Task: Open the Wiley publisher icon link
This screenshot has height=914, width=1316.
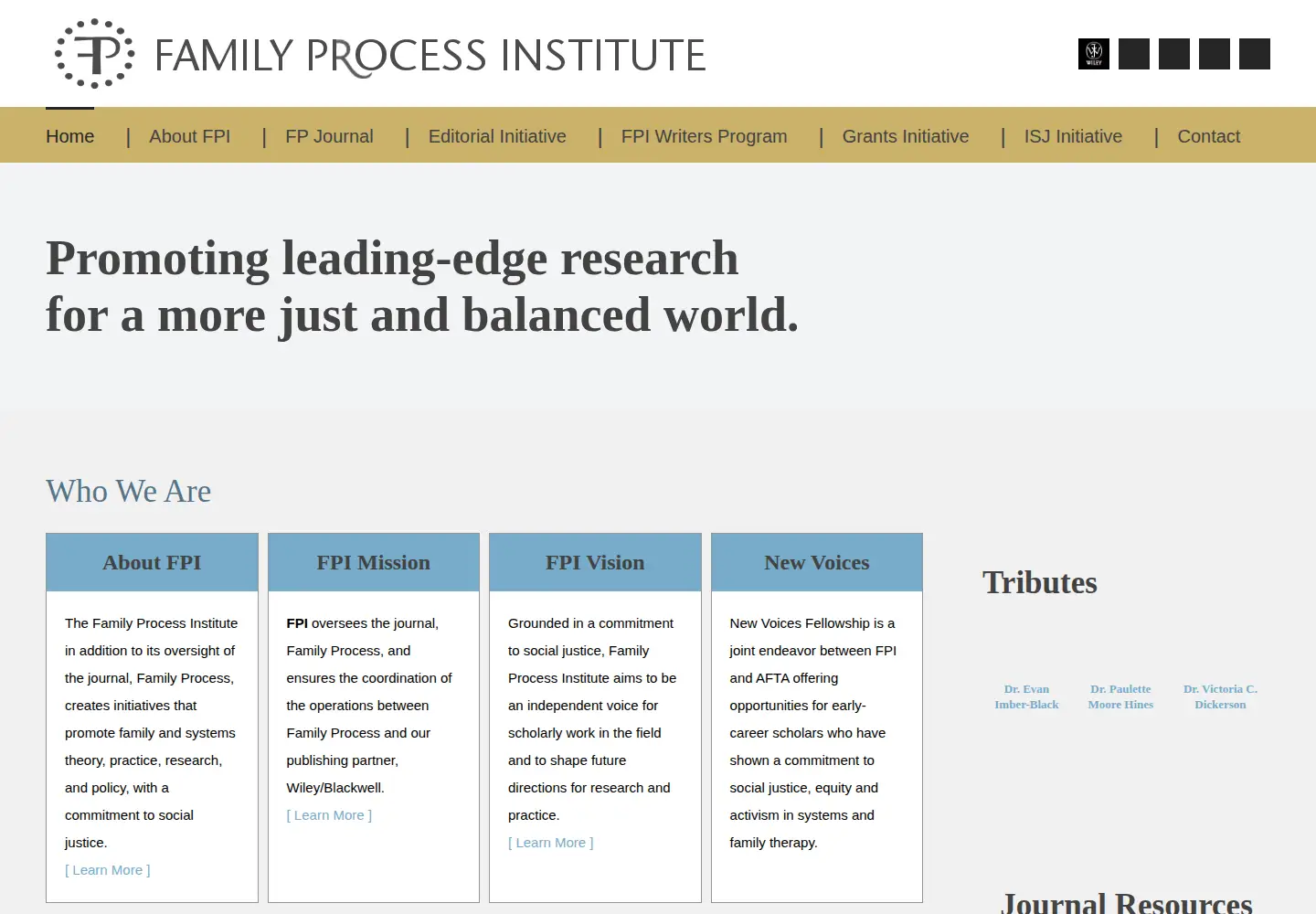Action: 1093,54
